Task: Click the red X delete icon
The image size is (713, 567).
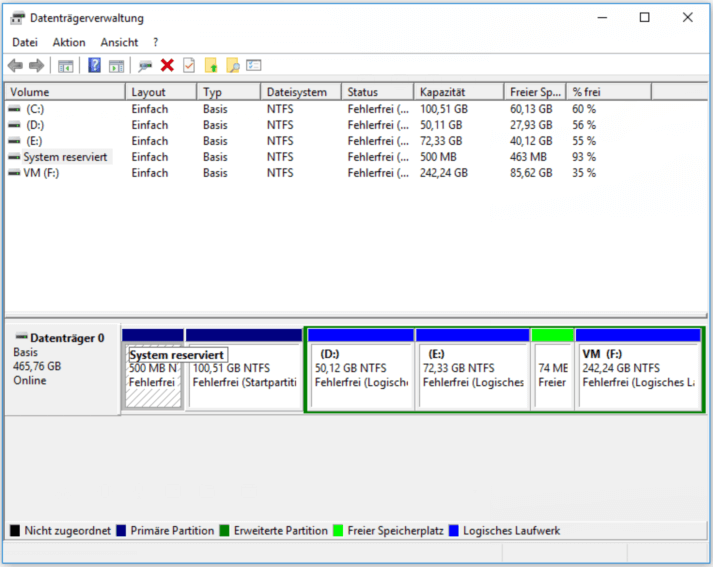Action: (167, 65)
